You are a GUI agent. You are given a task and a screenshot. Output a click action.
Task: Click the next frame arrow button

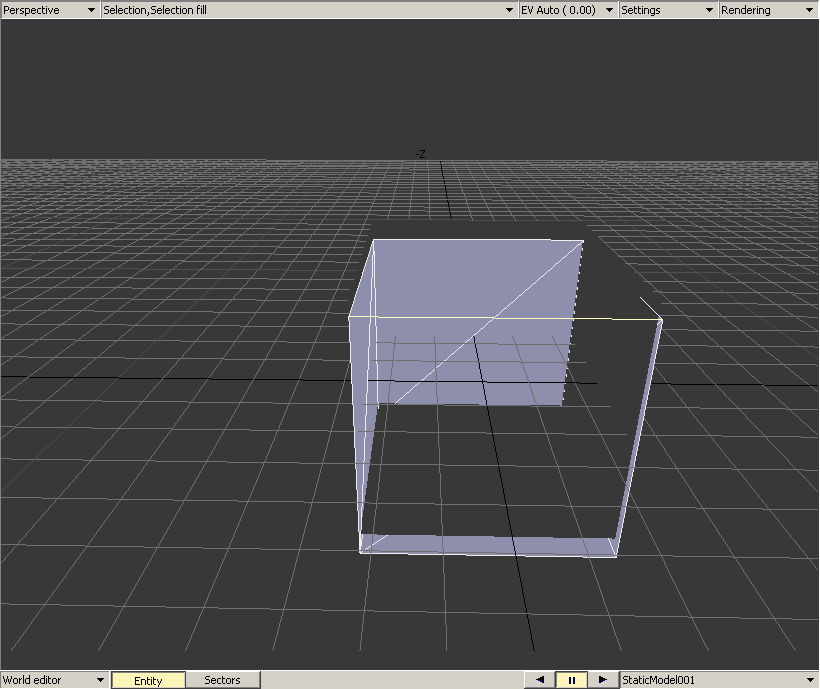pos(602,680)
